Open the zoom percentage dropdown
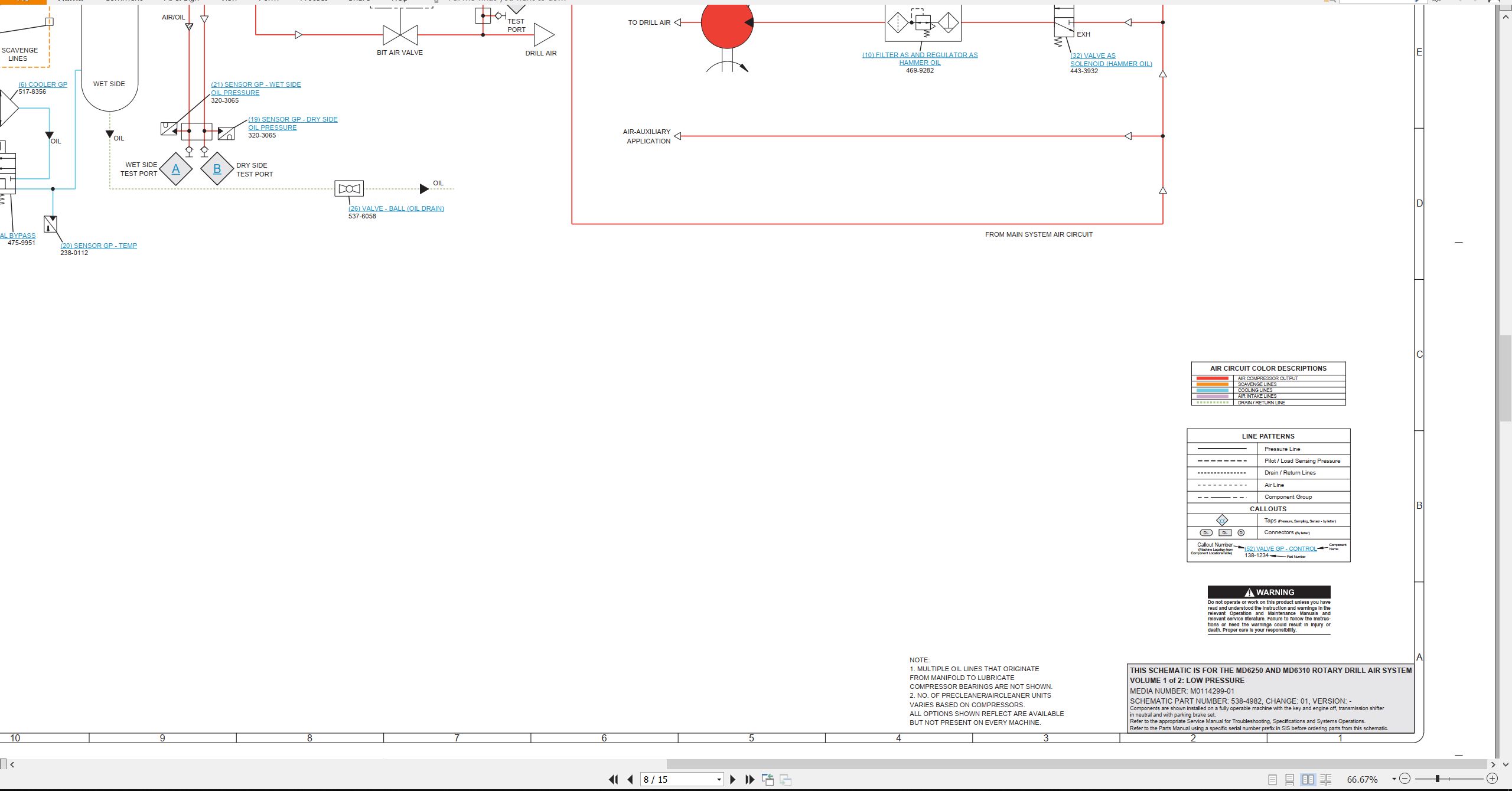This screenshot has height=791, width=1512. (x=1394, y=779)
